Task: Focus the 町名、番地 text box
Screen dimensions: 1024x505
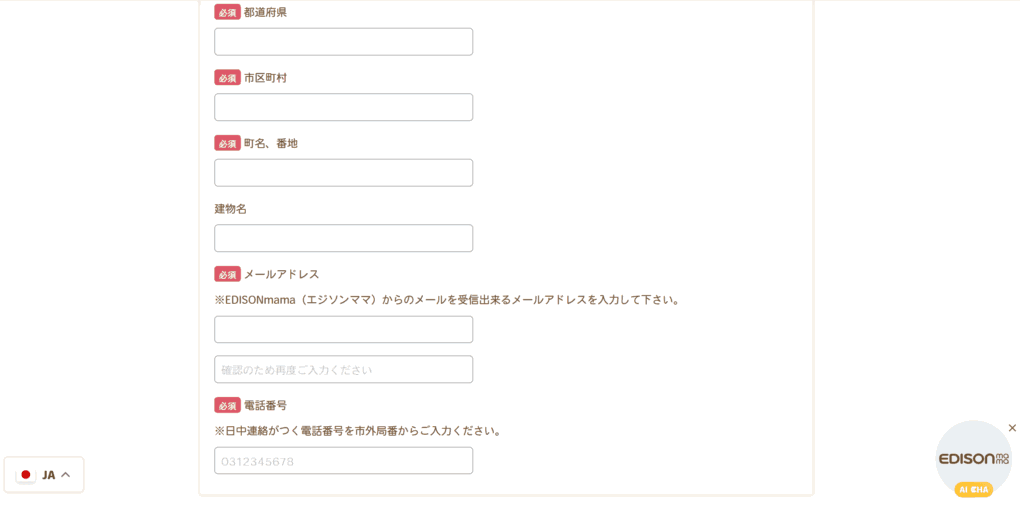Action: [344, 172]
